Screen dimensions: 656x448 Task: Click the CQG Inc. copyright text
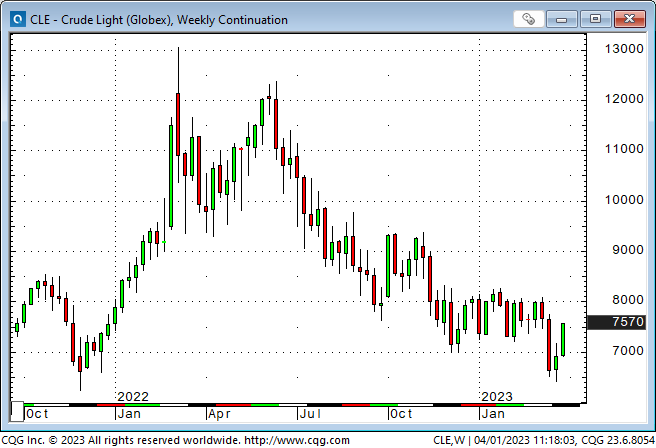[120, 440]
